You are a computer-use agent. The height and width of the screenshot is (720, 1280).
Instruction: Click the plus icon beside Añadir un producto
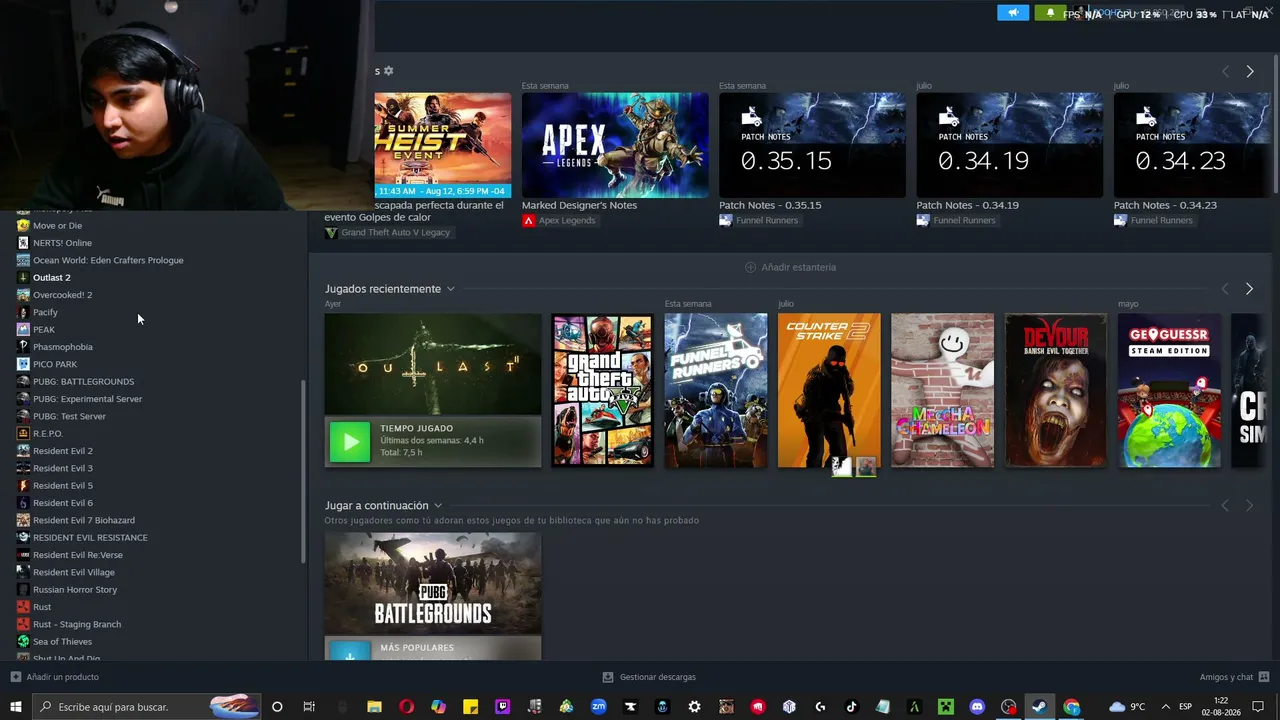15,677
